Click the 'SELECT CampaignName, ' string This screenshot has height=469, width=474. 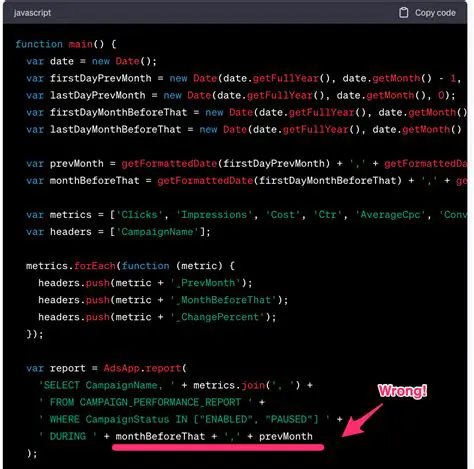tap(106, 385)
